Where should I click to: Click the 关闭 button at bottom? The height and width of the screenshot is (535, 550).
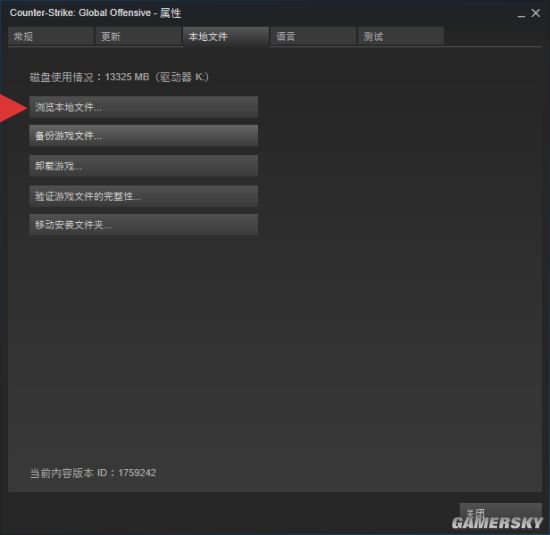[x=501, y=513]
